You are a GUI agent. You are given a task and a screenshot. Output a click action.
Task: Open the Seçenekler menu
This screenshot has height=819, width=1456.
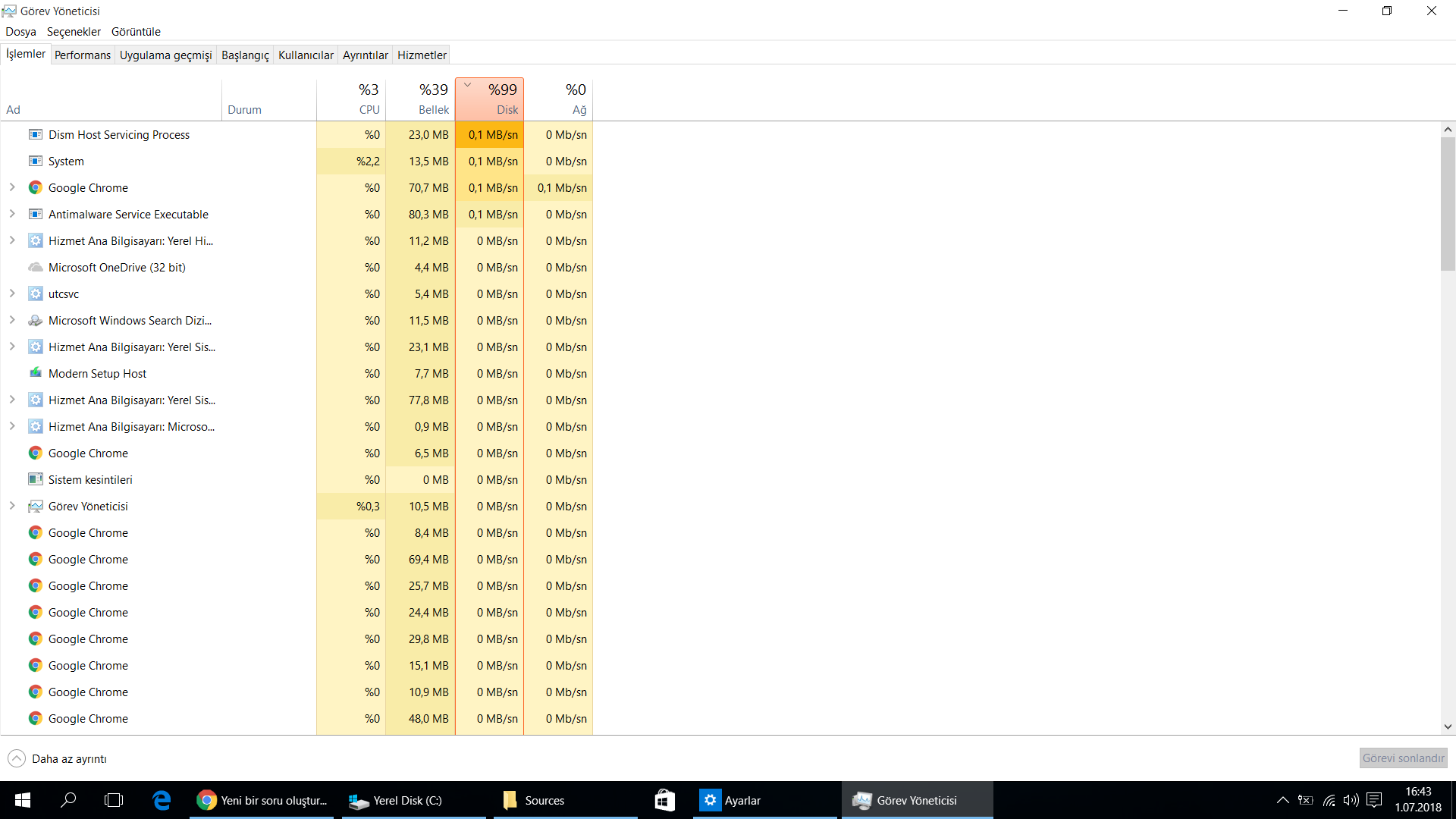(74, 32)
